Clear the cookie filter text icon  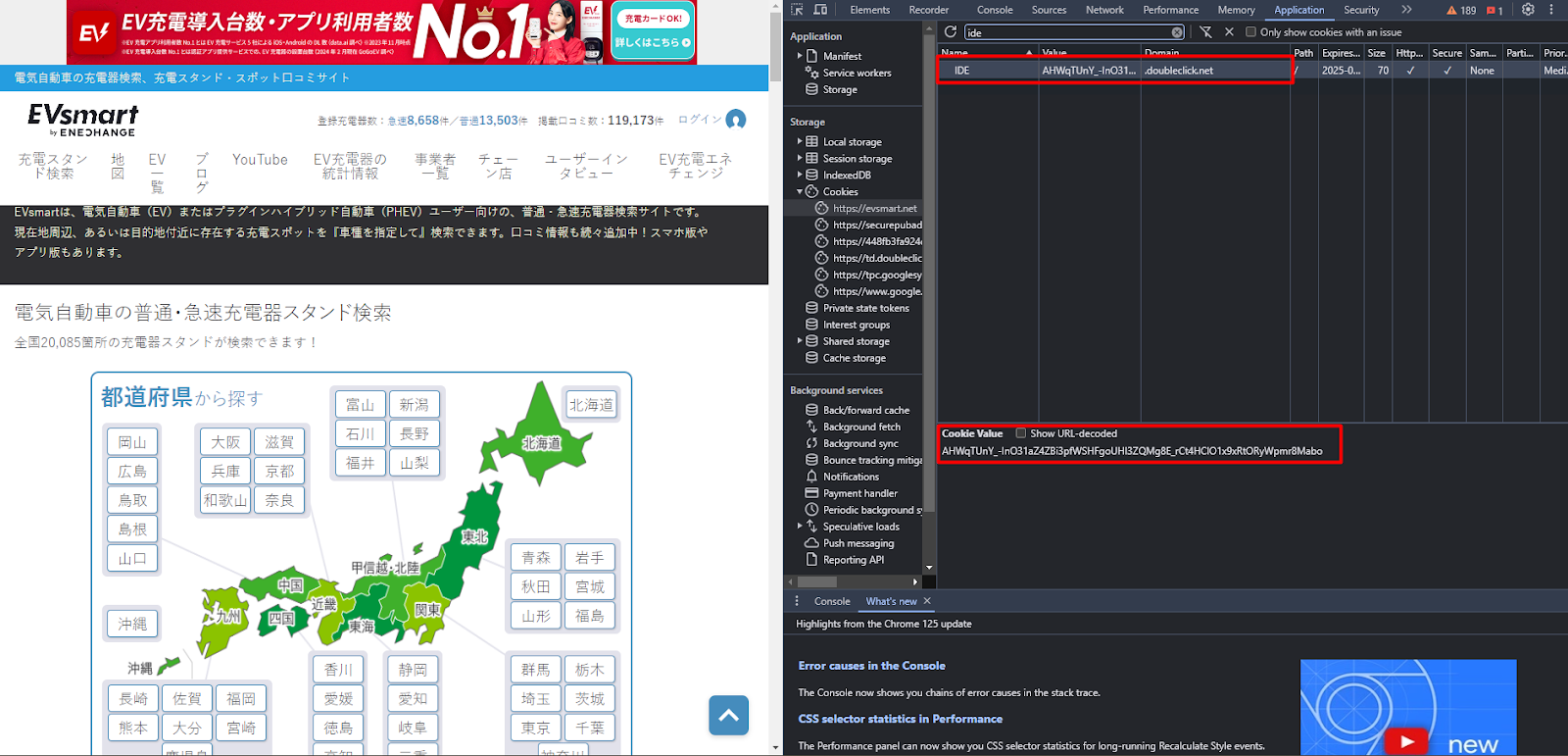pos(1177,32)
